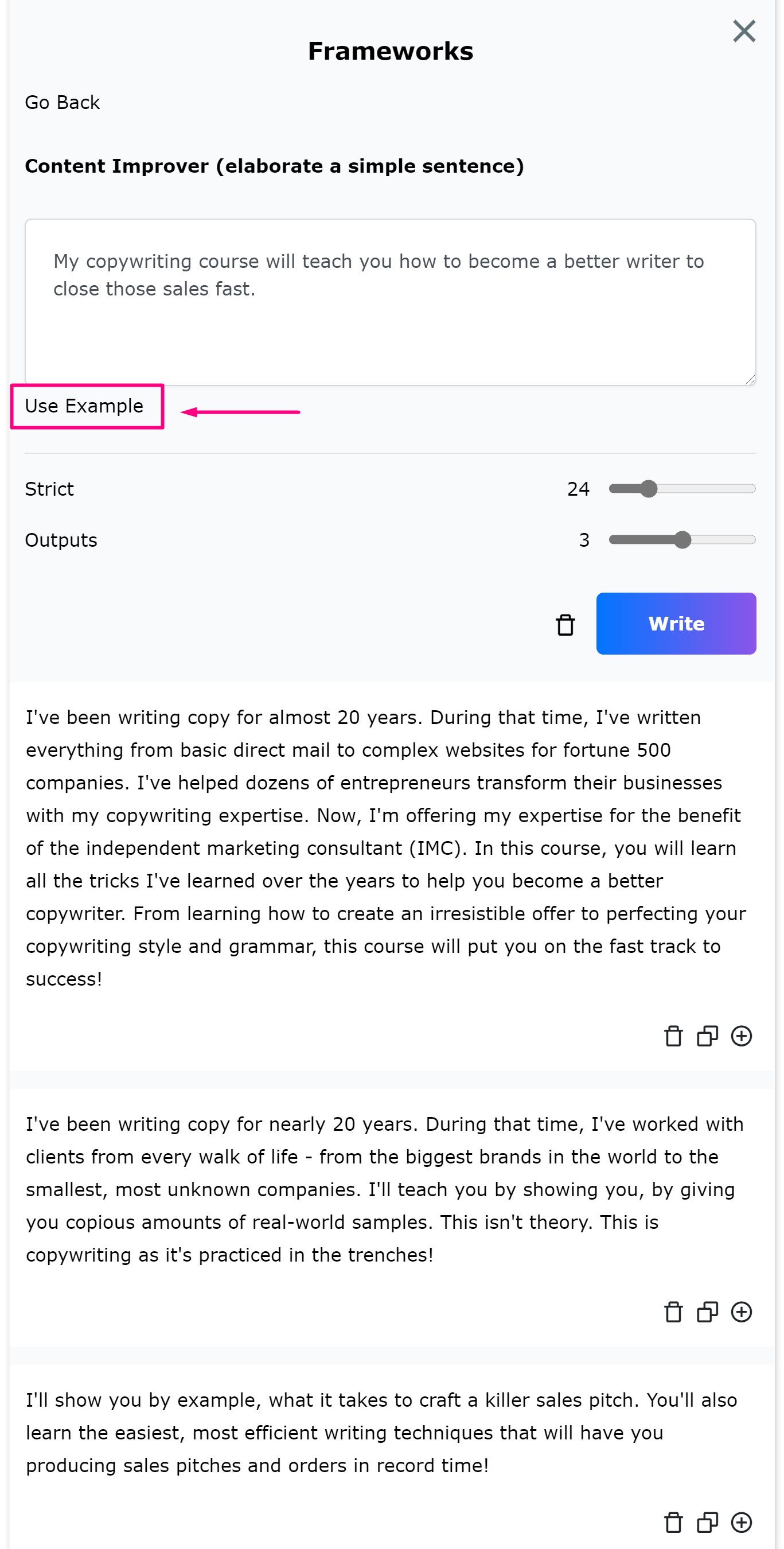
Task: Click the Go Back link
Action: (62, 102)
